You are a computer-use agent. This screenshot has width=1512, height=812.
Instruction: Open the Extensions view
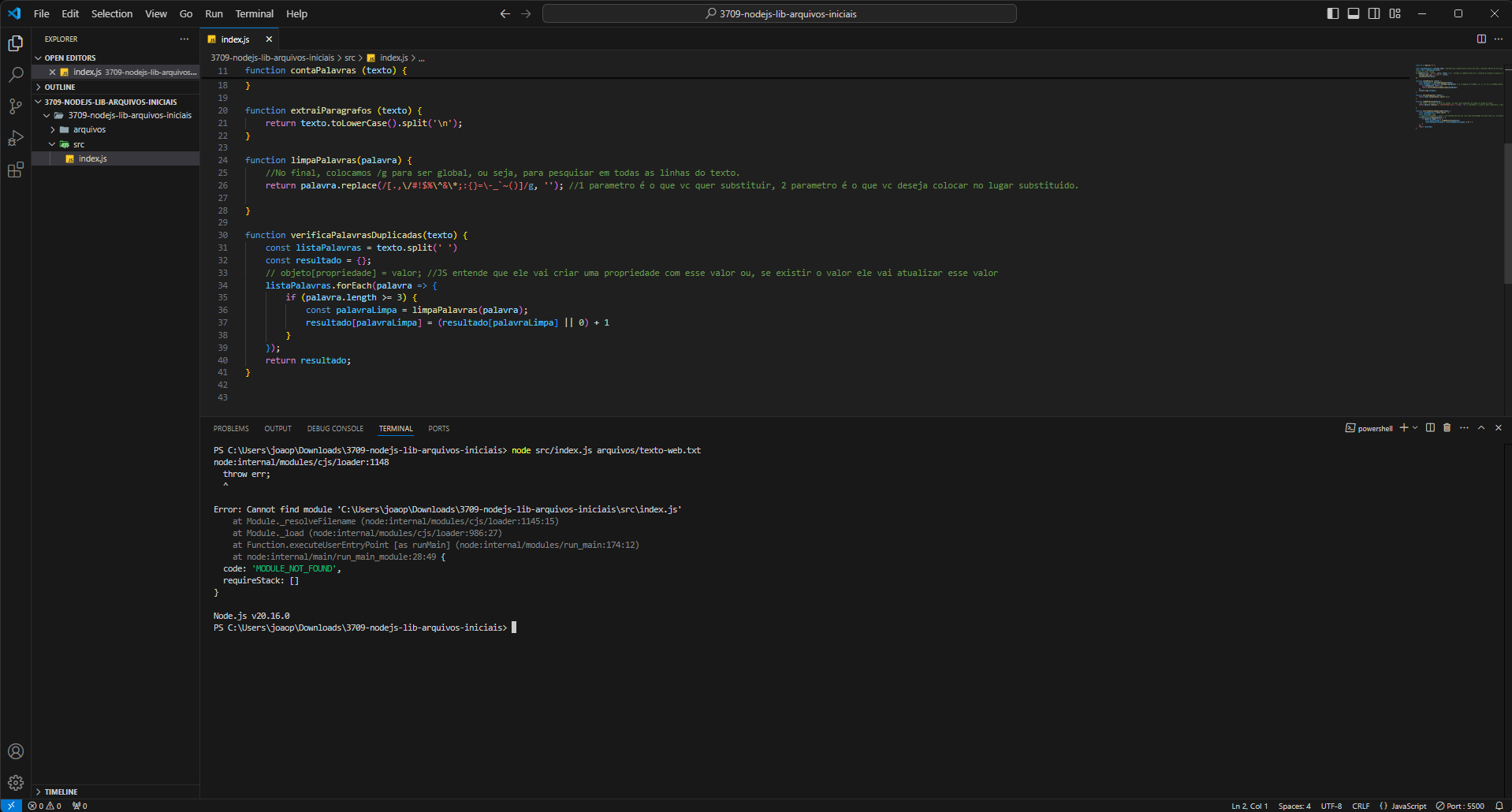[16, 169]
